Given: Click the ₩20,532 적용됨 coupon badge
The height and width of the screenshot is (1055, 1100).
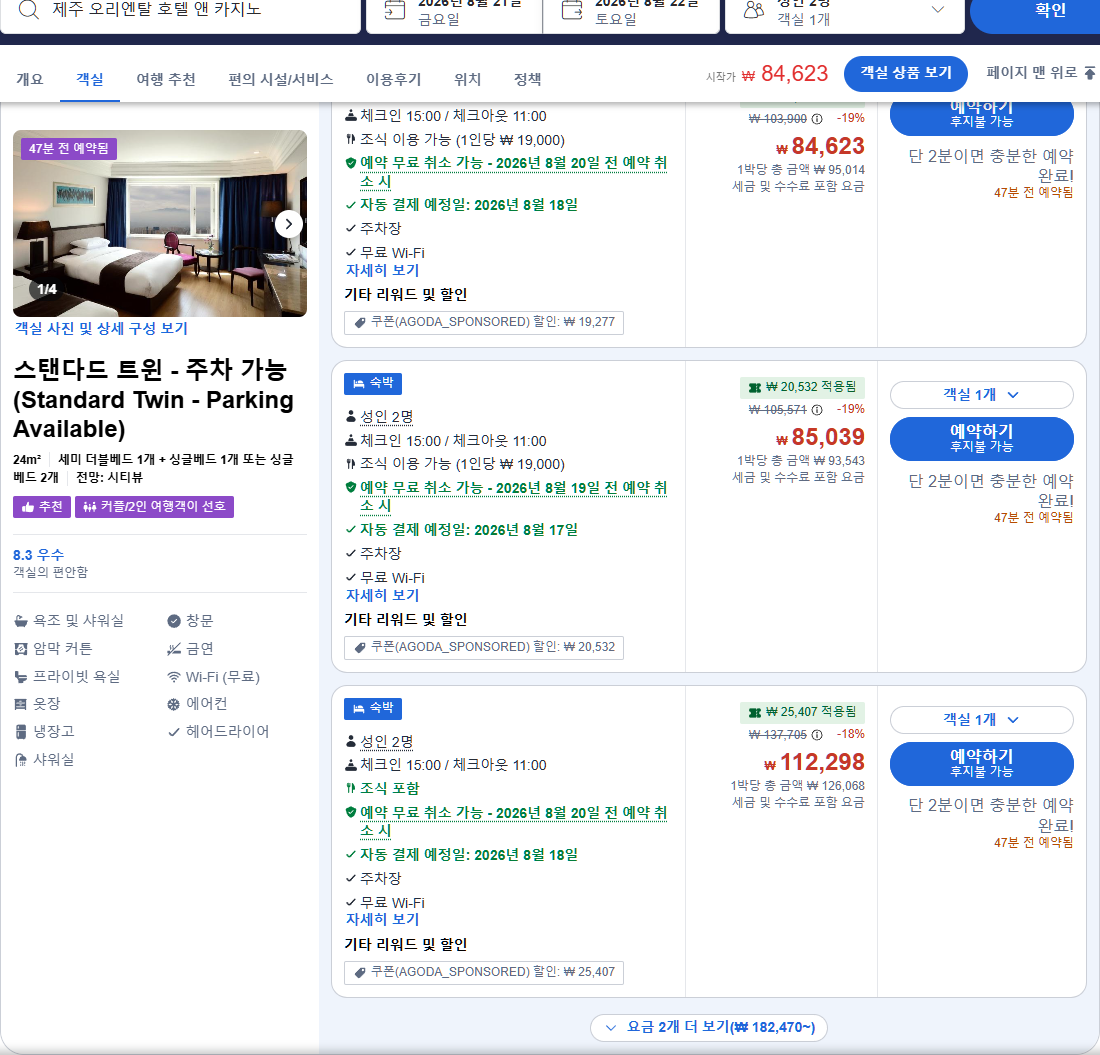Looking at the screenshot, I should [803, 387].
